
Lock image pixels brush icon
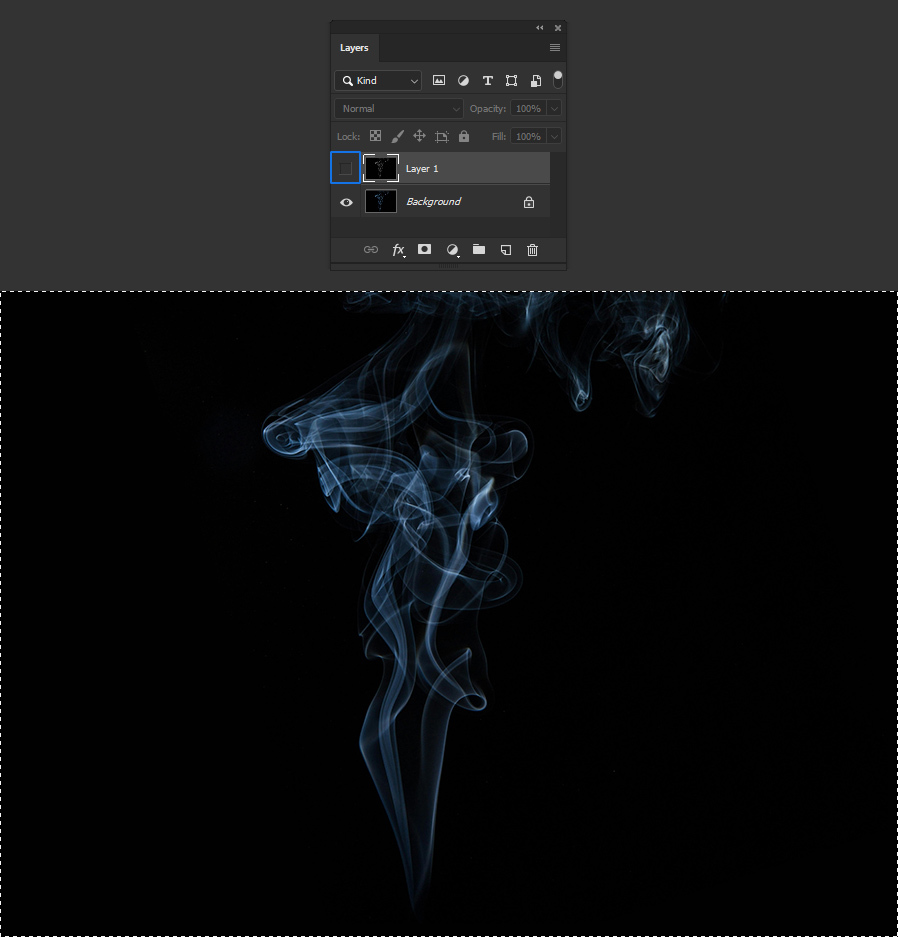coord(397,137)
